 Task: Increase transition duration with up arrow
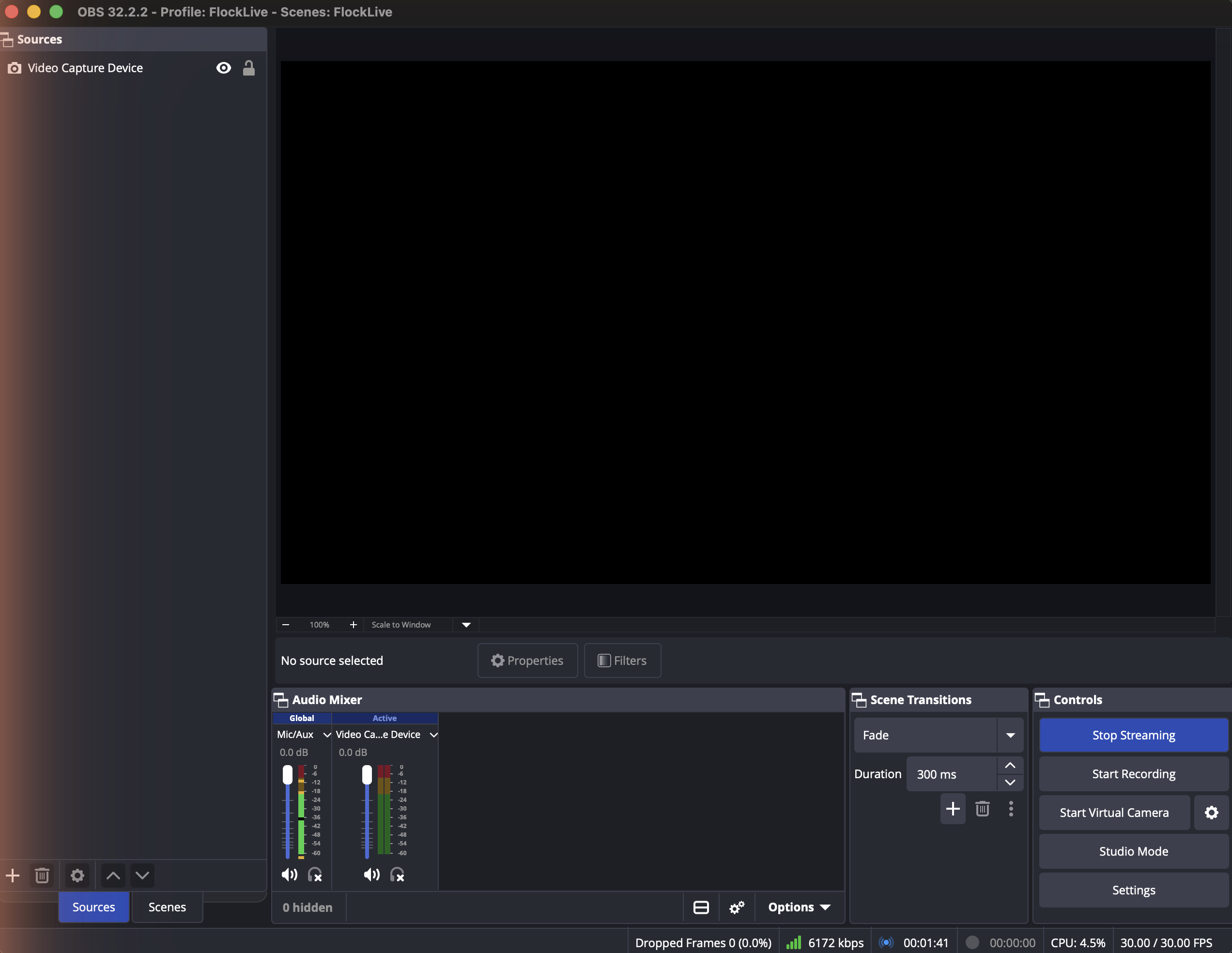click(1010, 766)
